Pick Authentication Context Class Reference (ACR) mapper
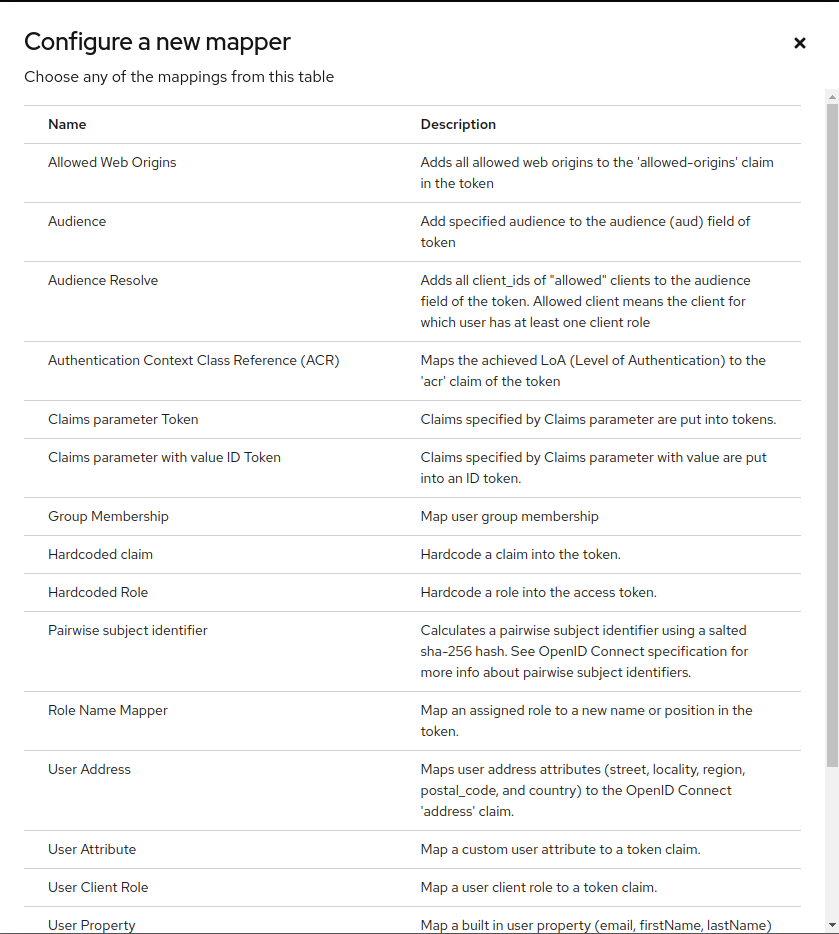The width and height of the screenshot is (839, 934). coord(194,360)
